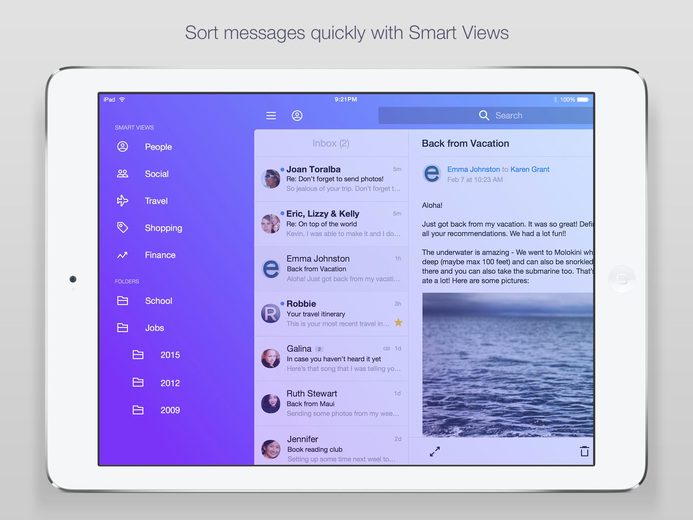This screenshot has height=520, width=693.
Task: Open the Jobs folder icon
Action: [x=122, y=328]
